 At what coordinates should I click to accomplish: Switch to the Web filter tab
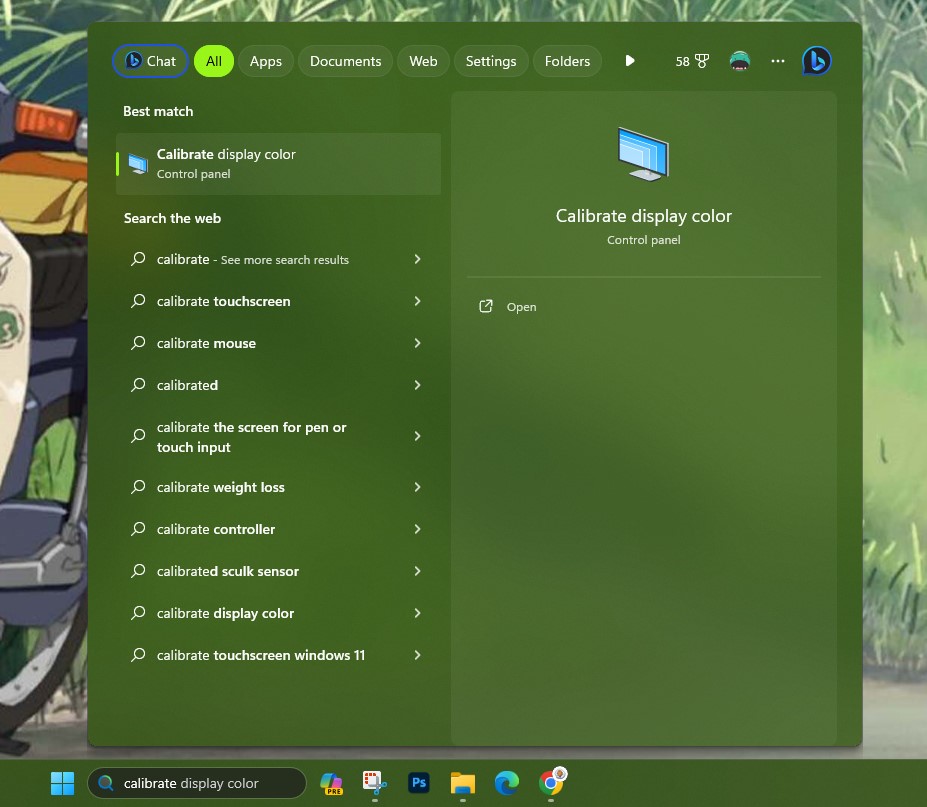(423, 61)
